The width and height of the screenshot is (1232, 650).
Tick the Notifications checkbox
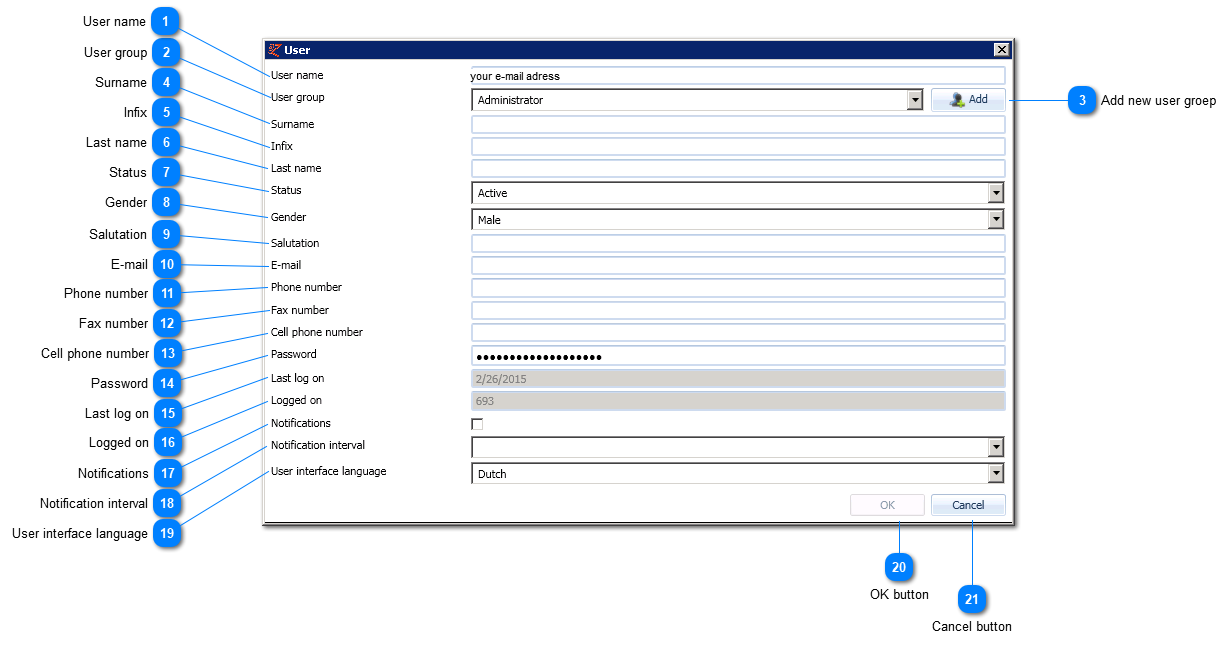tap(477, 424)
